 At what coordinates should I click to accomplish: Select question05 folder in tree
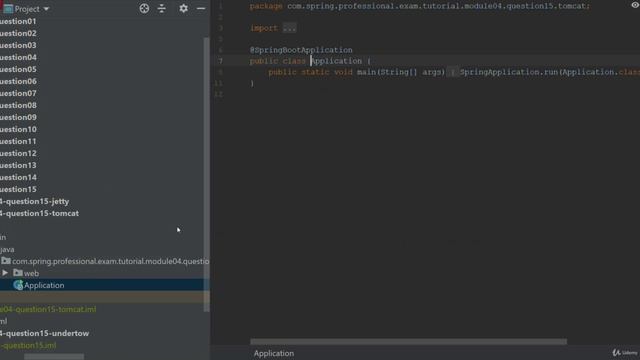18,69
